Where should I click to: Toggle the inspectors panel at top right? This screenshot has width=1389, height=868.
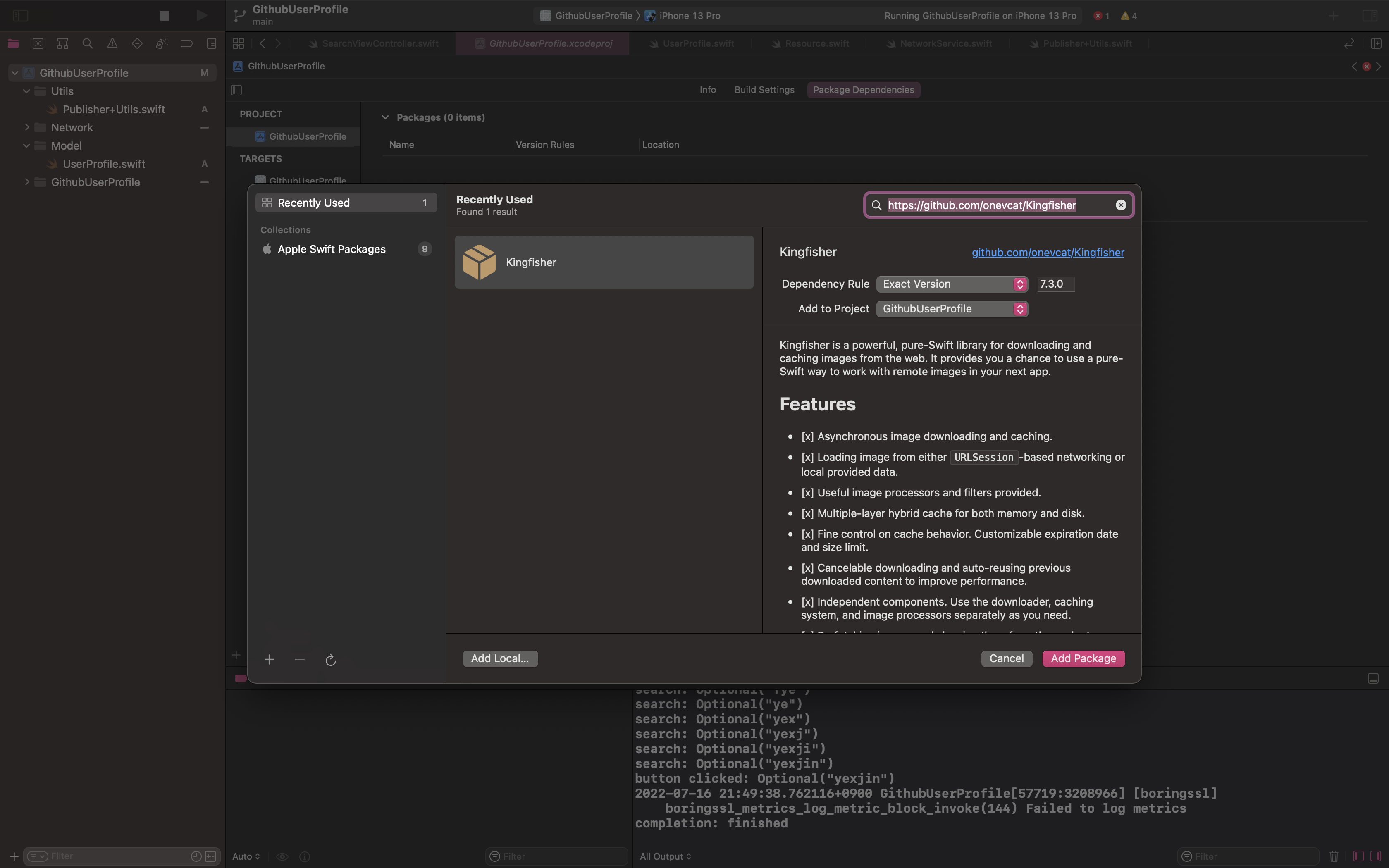click(x=1370, y=16)
